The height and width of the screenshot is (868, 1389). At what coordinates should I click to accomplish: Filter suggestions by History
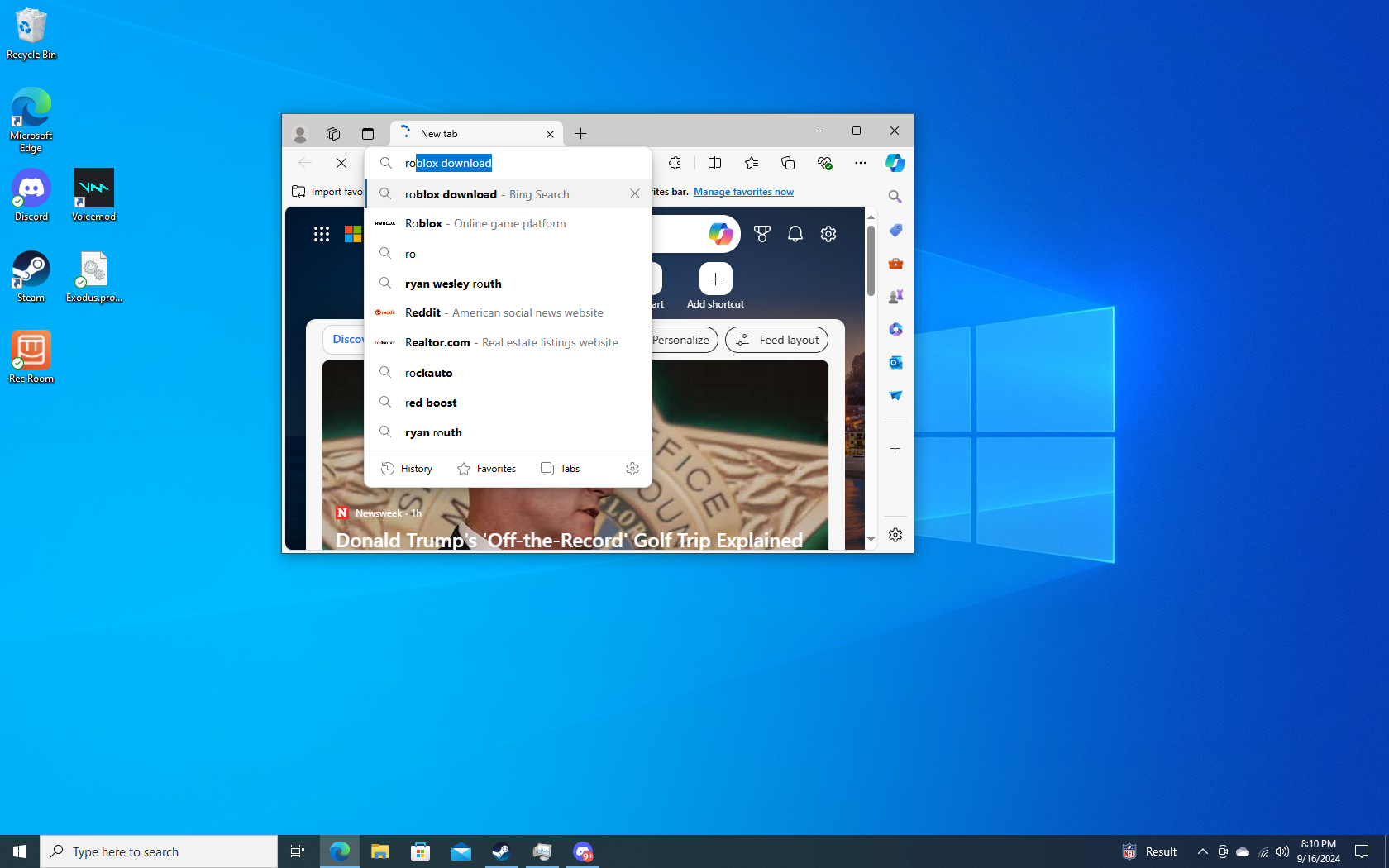407,469
